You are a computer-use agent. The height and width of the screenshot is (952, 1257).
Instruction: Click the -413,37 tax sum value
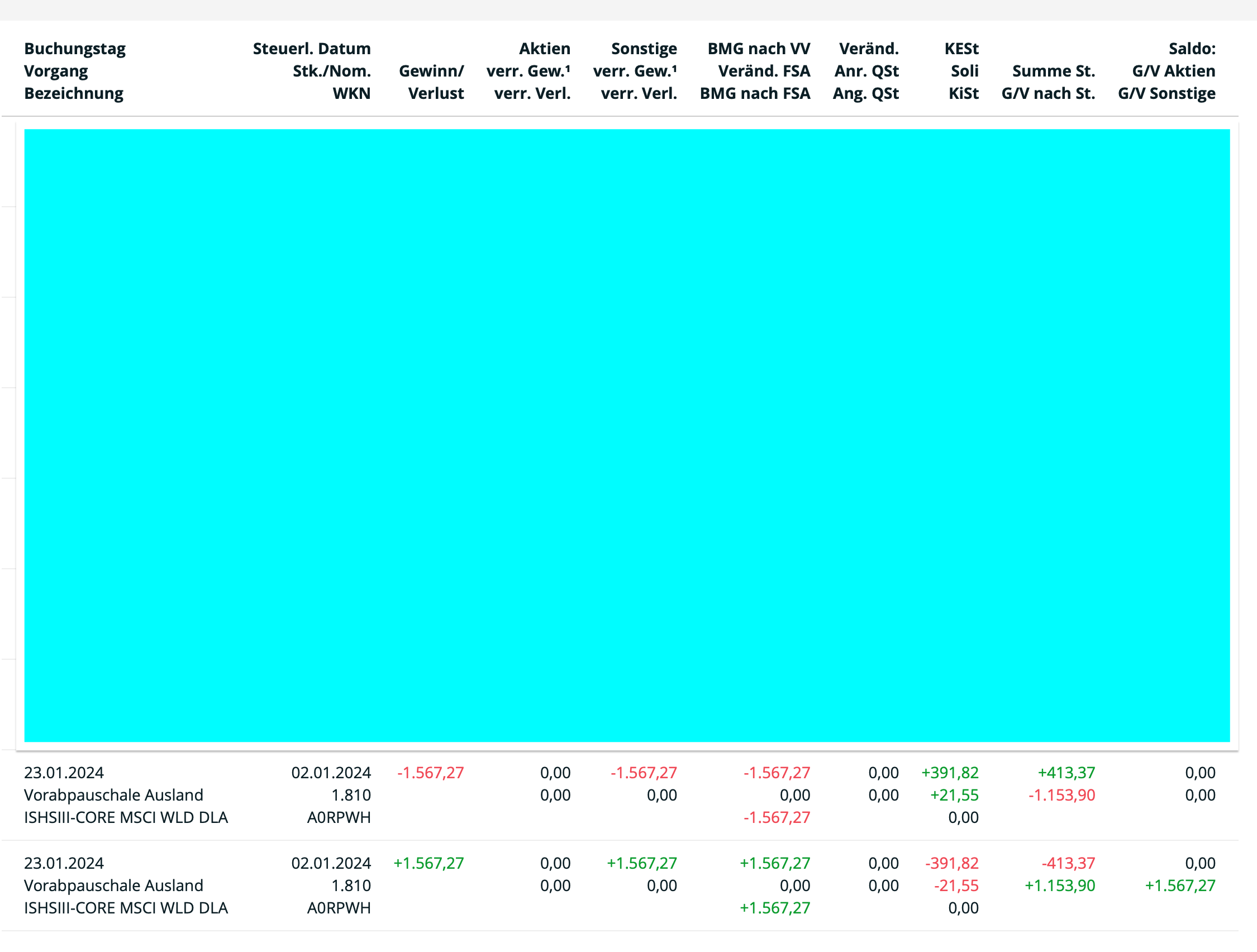pyautogui.click(x=1068, y=863)
